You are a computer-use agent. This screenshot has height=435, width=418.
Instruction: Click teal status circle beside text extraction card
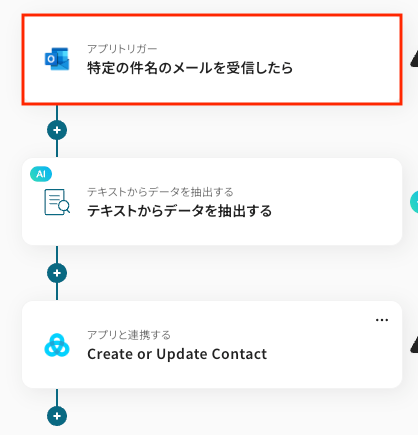[414, 202]
